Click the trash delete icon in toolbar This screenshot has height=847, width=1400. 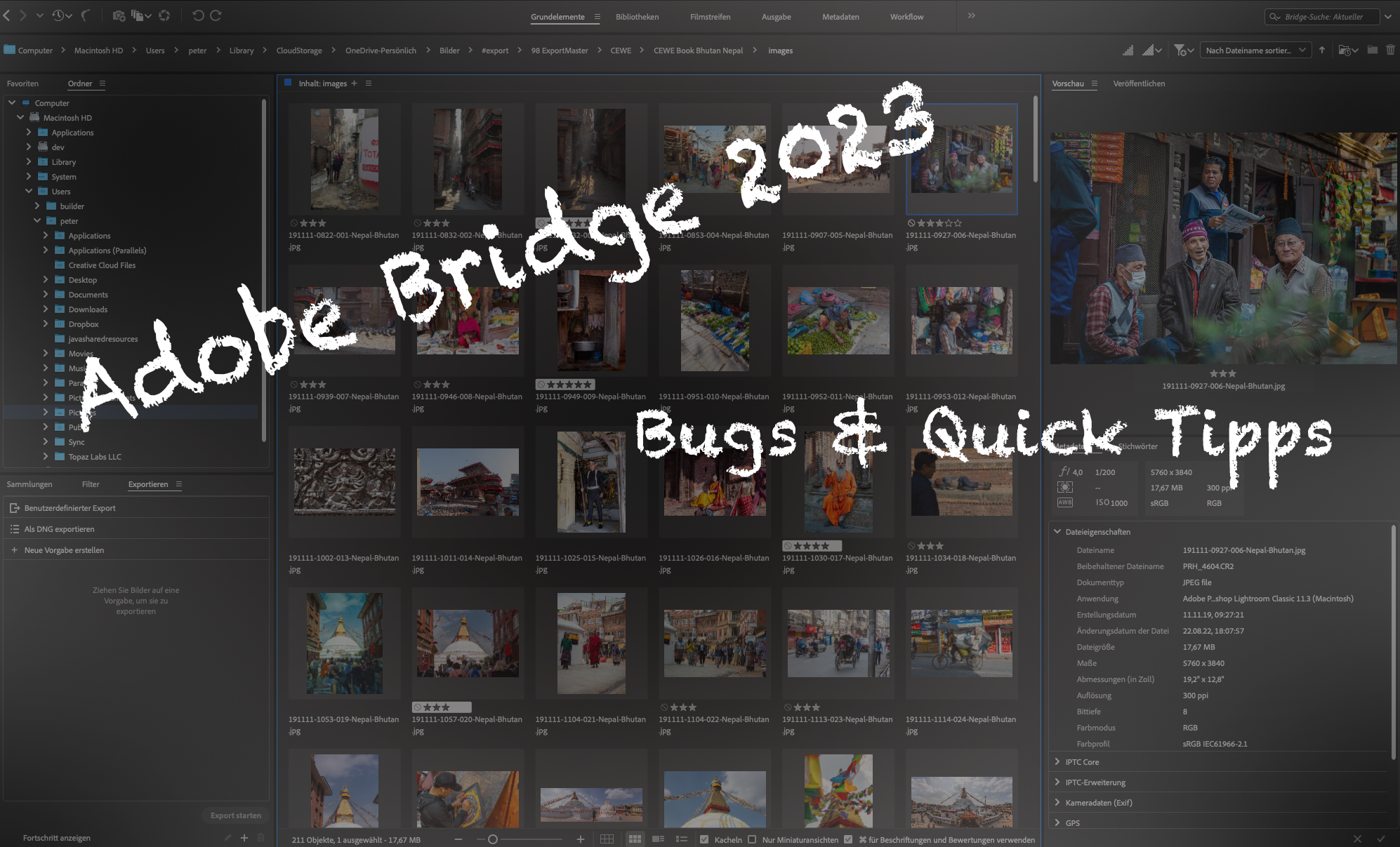point(1390,50)
